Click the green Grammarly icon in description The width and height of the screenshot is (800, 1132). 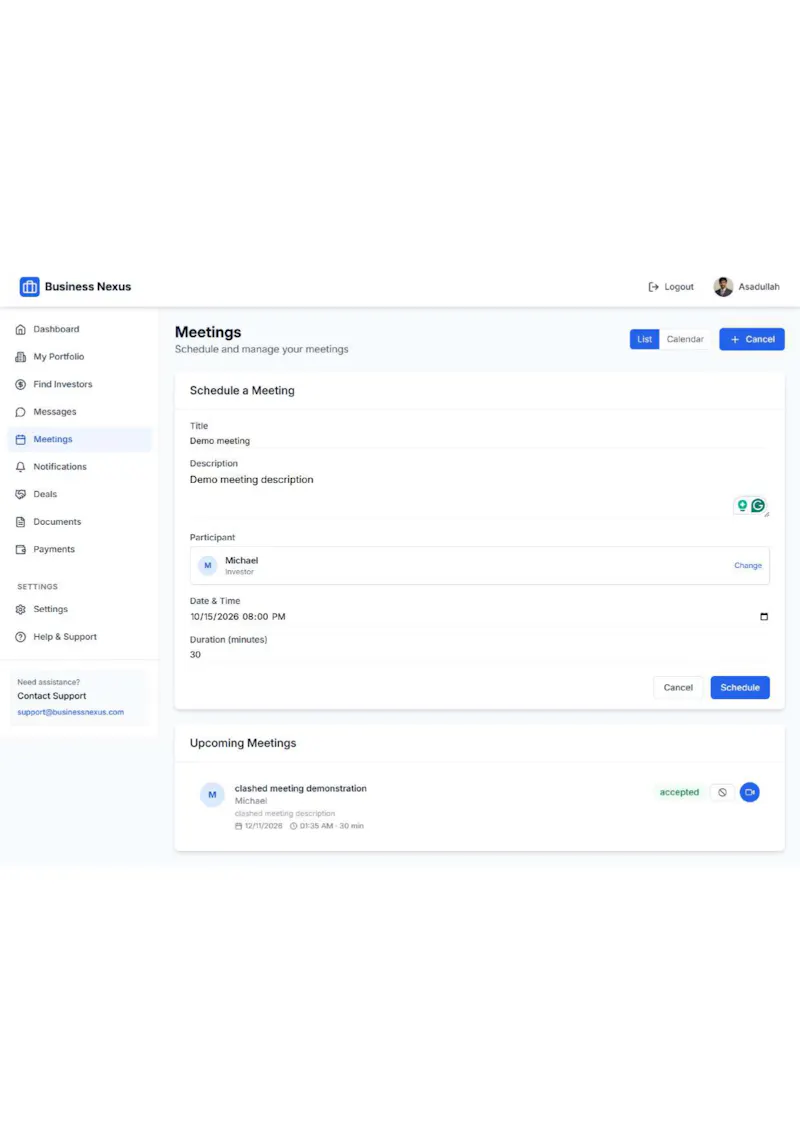757,505
